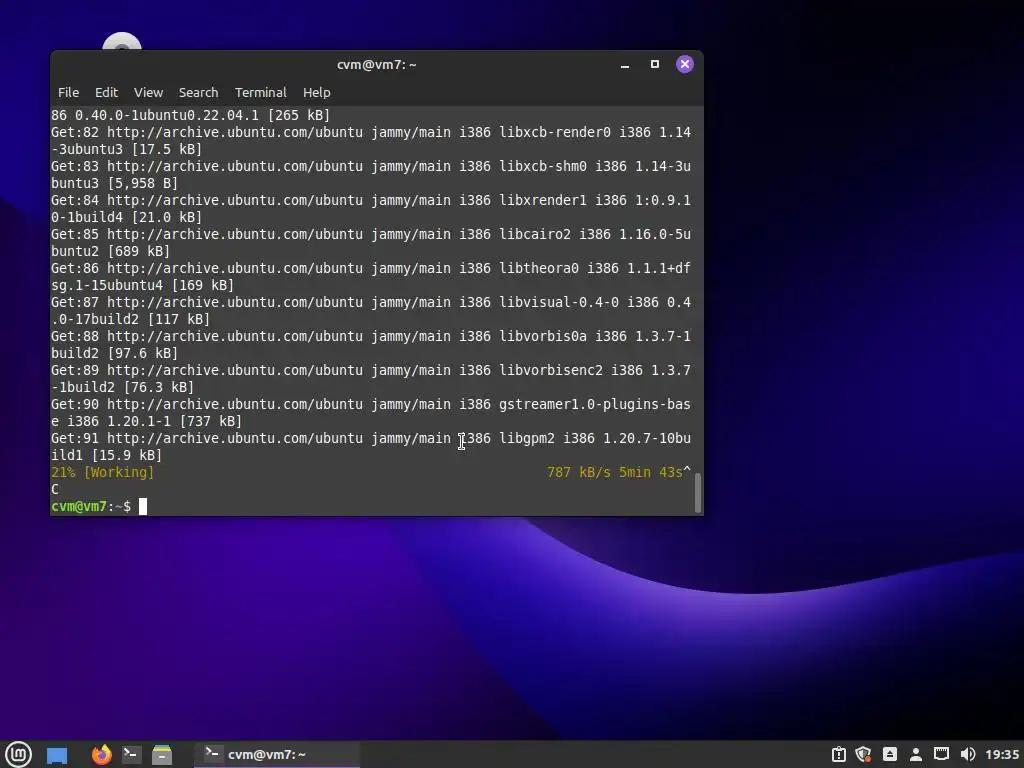Maximize the cvm@vm7 terminal window
This screenshot has height=768, width=1024.
(654, 64)
